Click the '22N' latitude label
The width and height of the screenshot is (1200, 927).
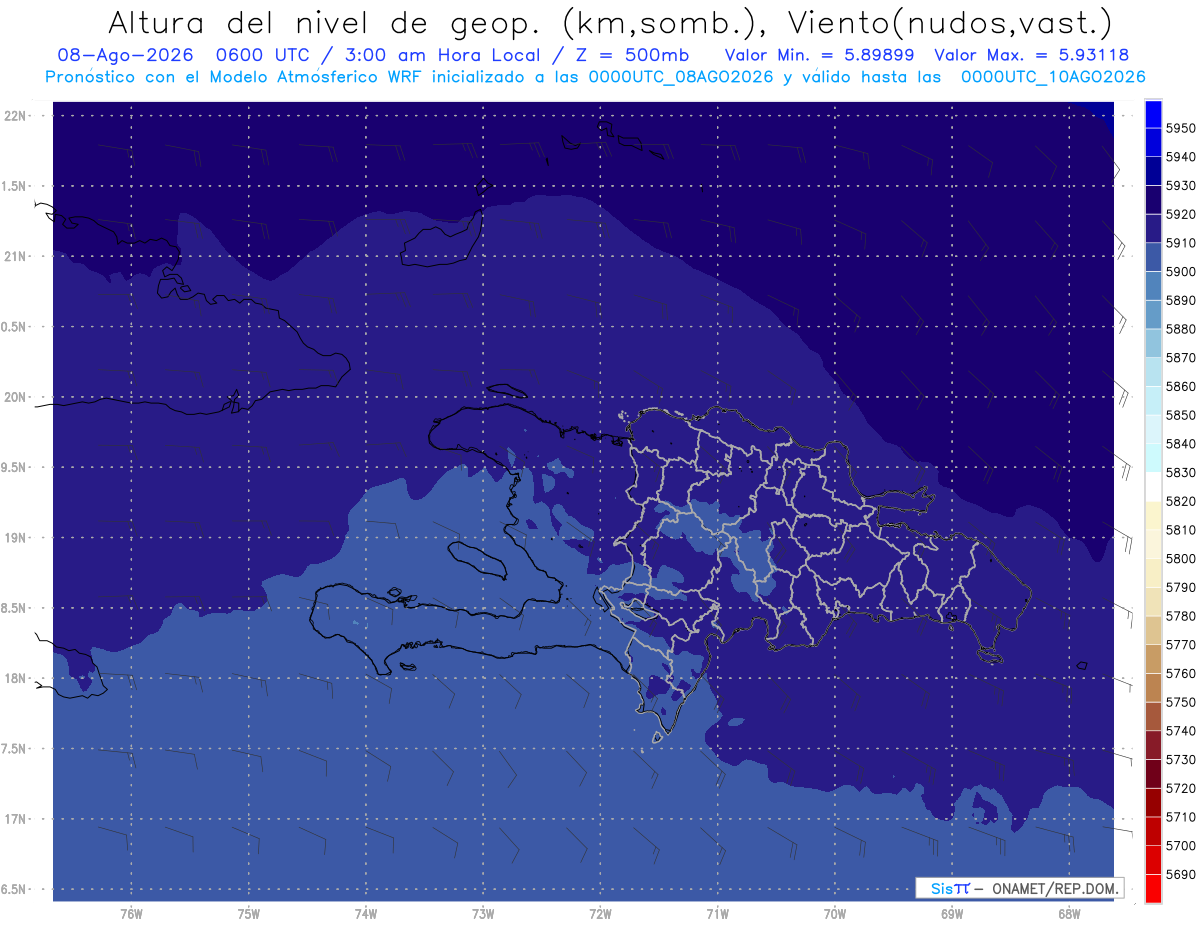coord(15,116)
